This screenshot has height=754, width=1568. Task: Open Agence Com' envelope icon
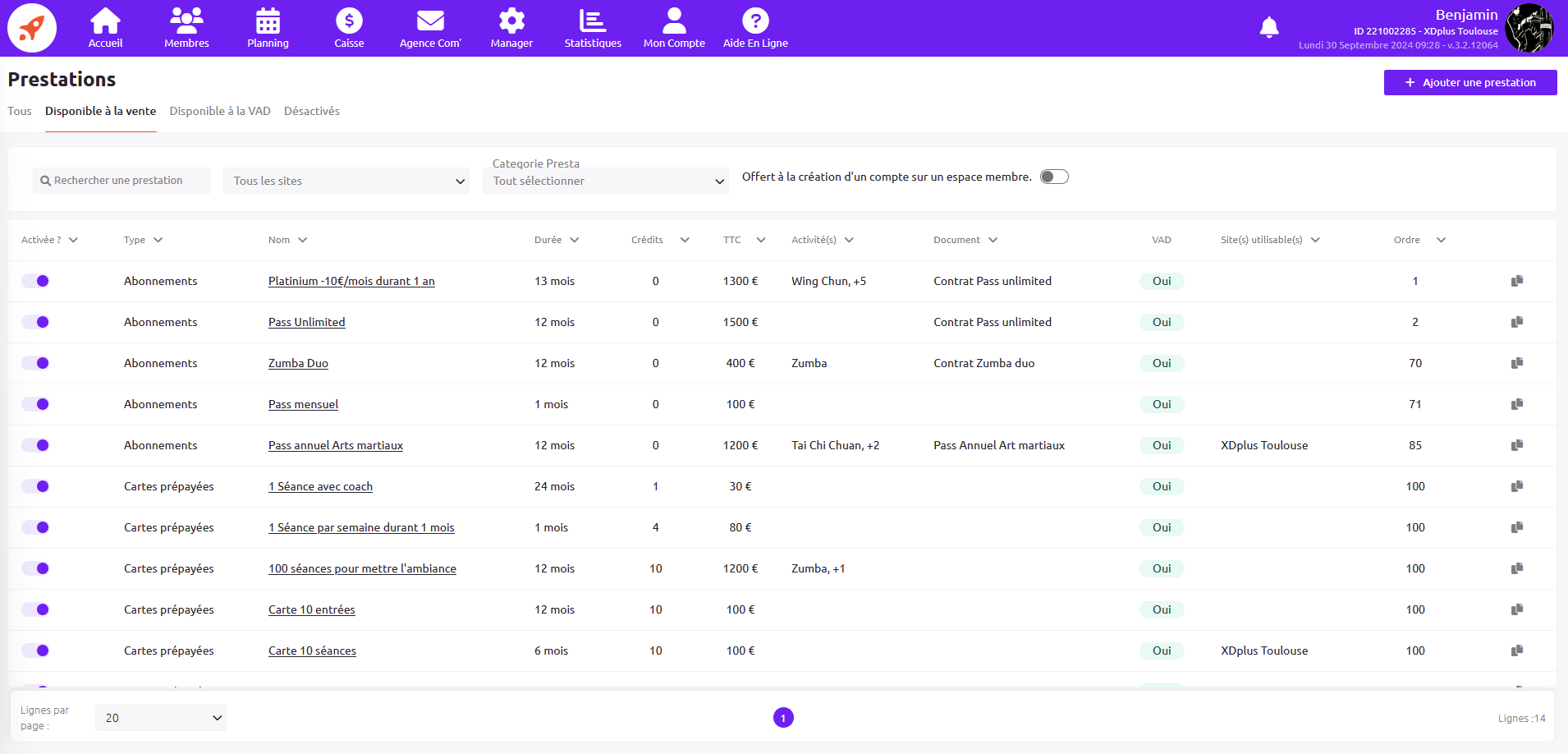click(x=430, y=21)
